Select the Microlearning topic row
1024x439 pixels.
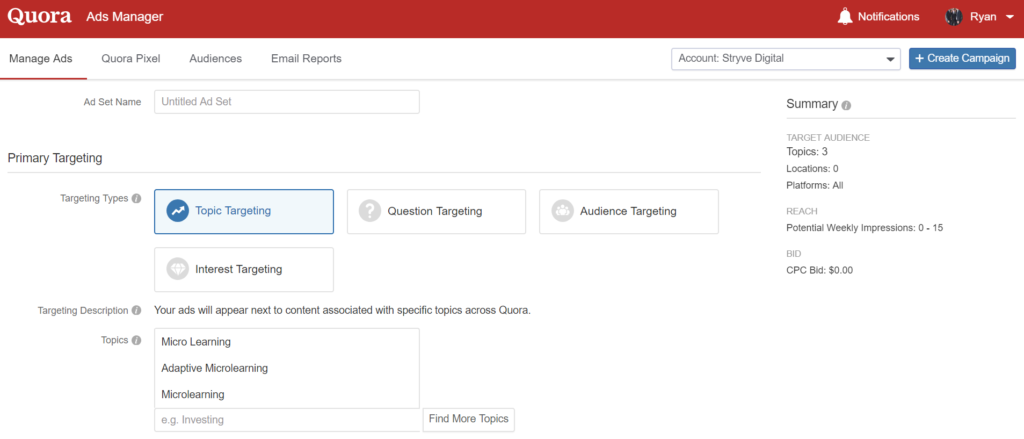pos(287,395)
